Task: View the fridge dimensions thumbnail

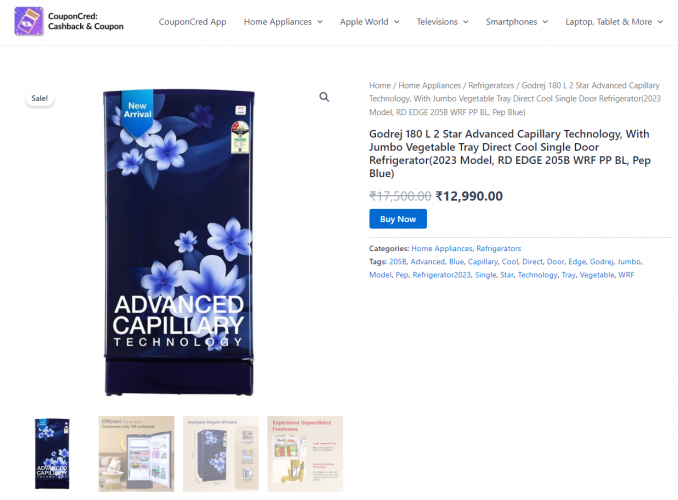Action: [221, 454]
